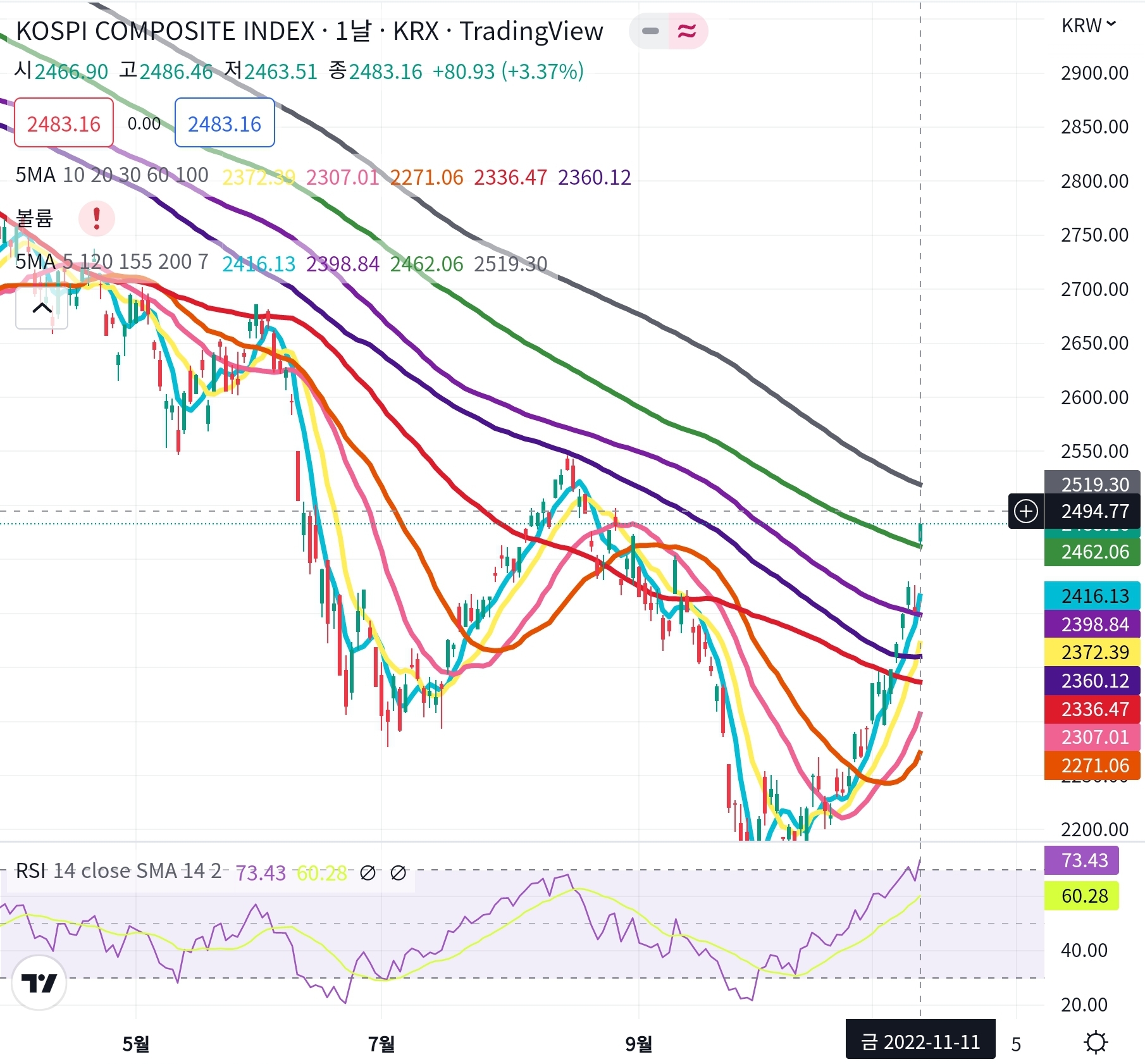Click the 2200.00 price axis level
The image size is (1145, 1064).
(1094, 829)
